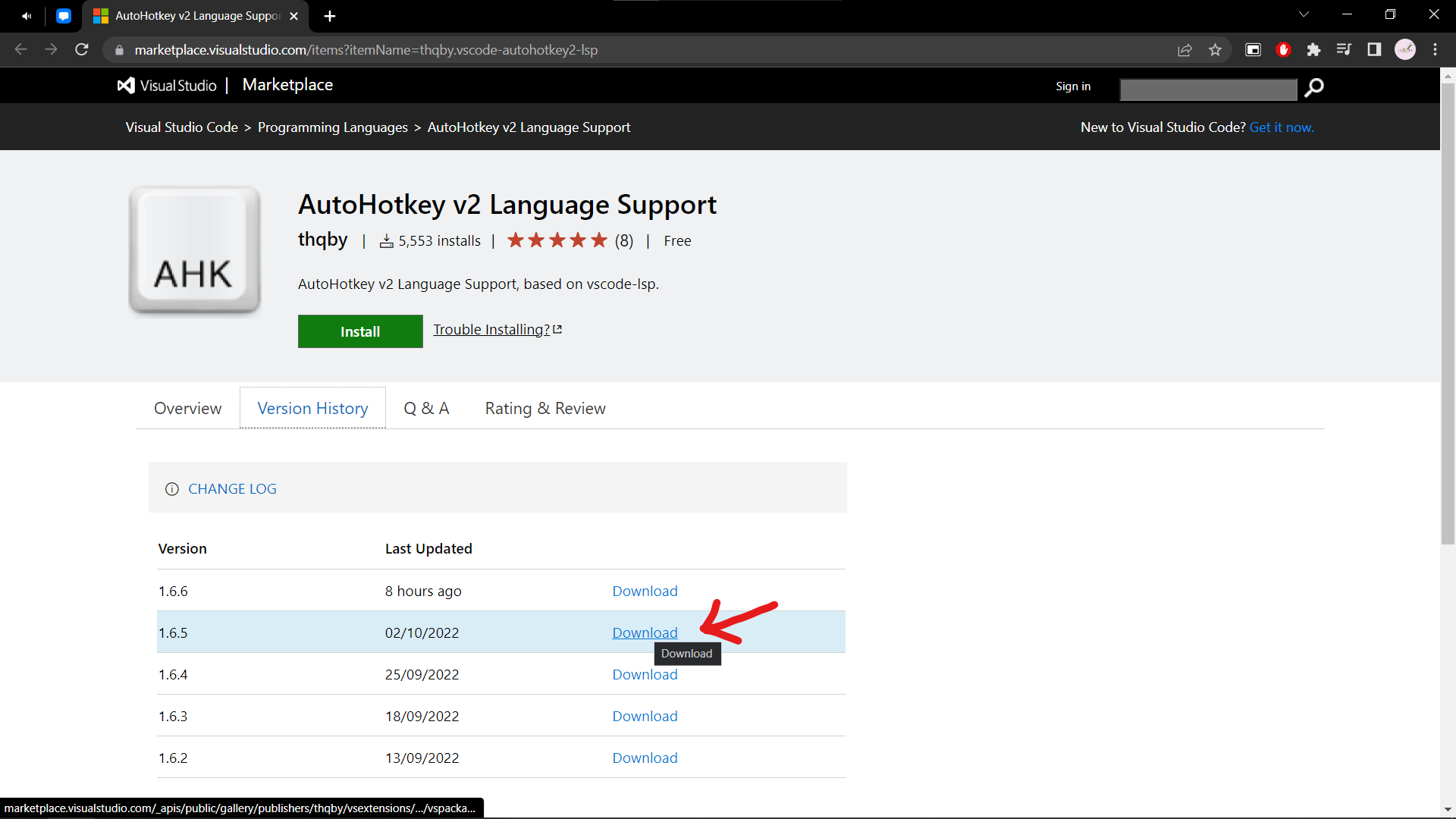
Task: Bookmark this page with the star icon
Action: coord(1216,49)
